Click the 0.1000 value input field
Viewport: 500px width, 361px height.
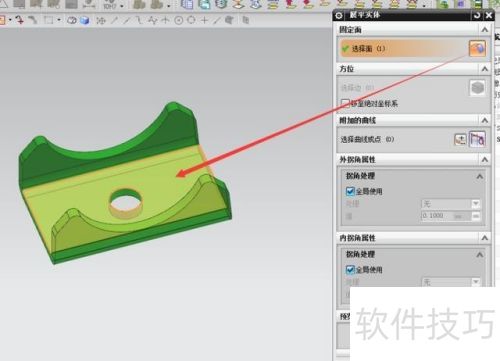(x=447, y=216)
